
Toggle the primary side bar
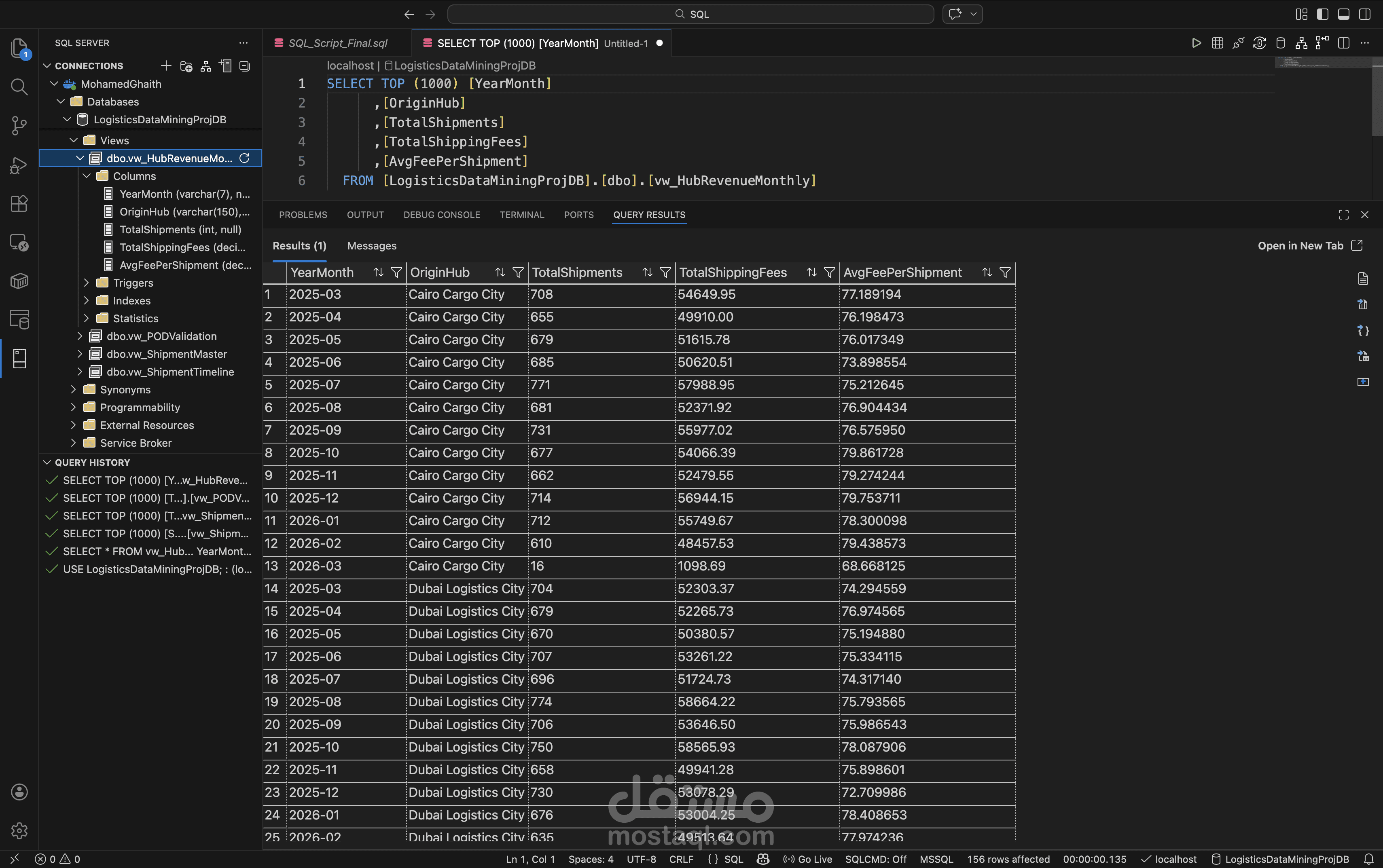1323,14
